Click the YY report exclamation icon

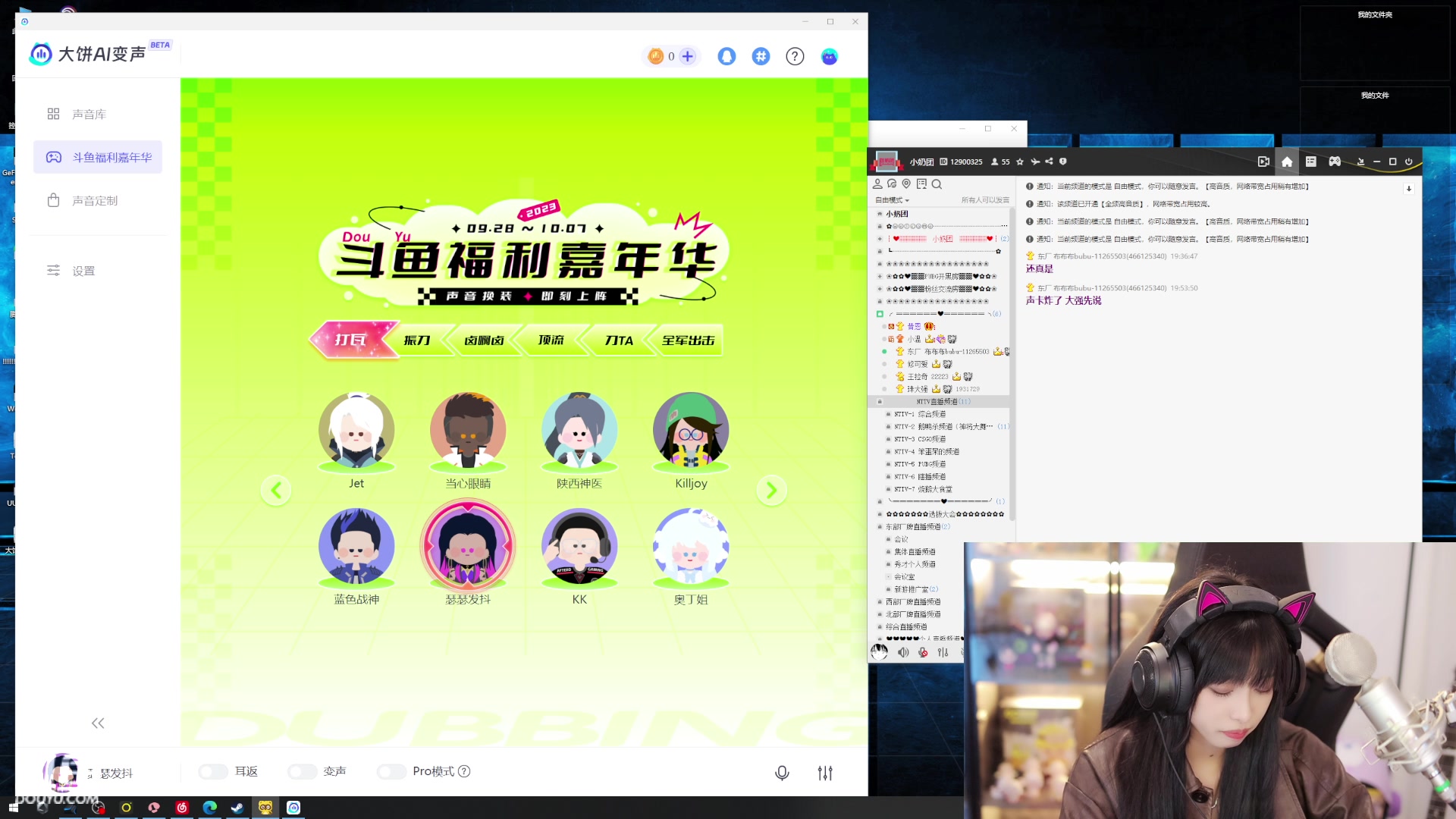coord(1062,162)
